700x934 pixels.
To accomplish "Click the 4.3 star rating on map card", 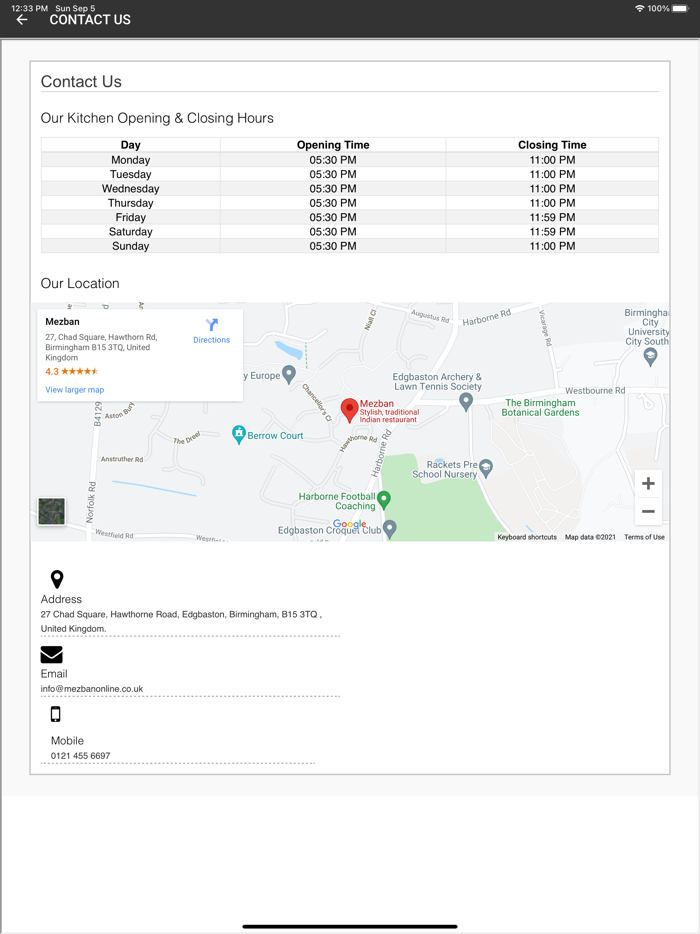I will coord(71,372).
